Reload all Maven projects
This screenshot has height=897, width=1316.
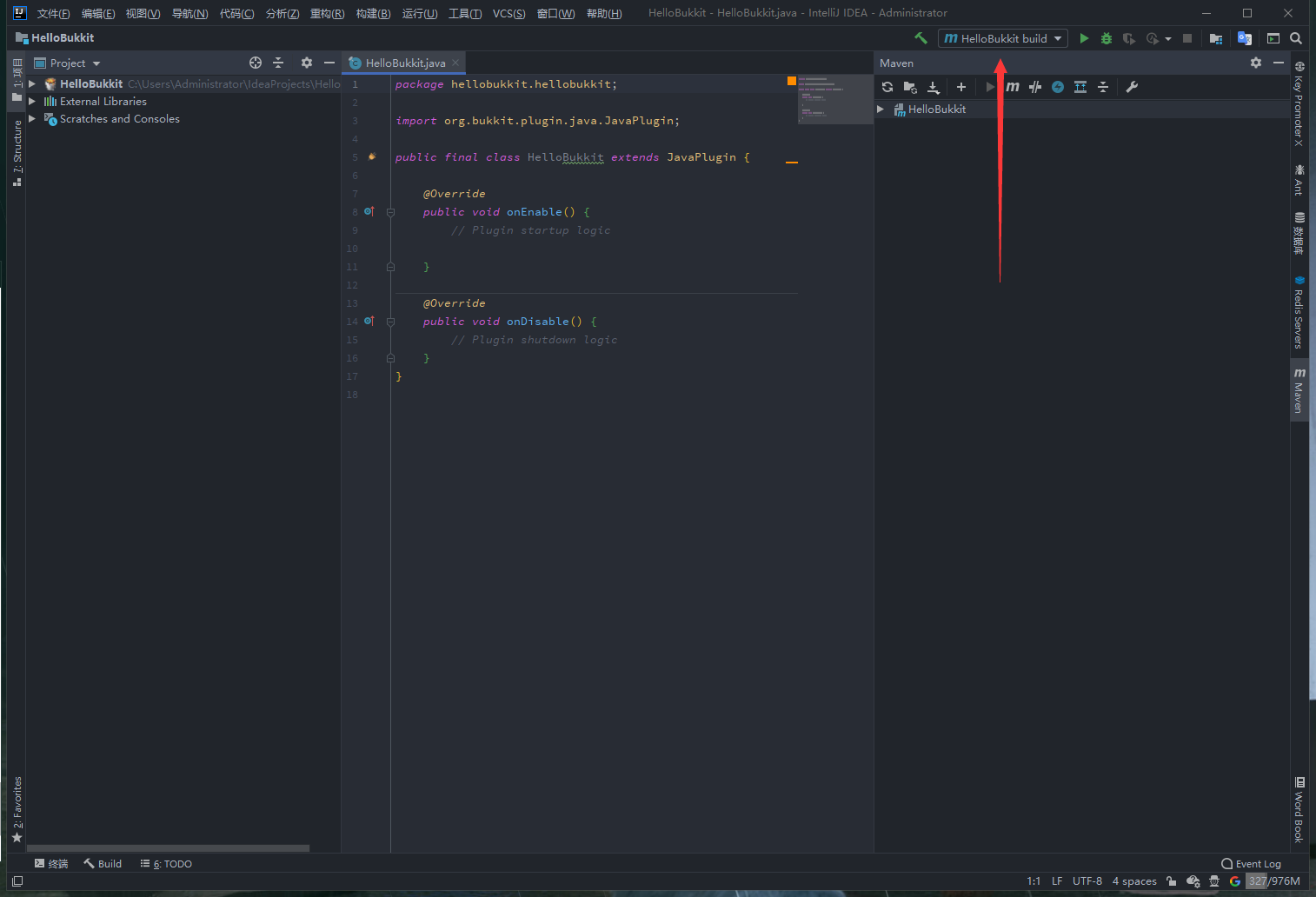click(887, 87)
